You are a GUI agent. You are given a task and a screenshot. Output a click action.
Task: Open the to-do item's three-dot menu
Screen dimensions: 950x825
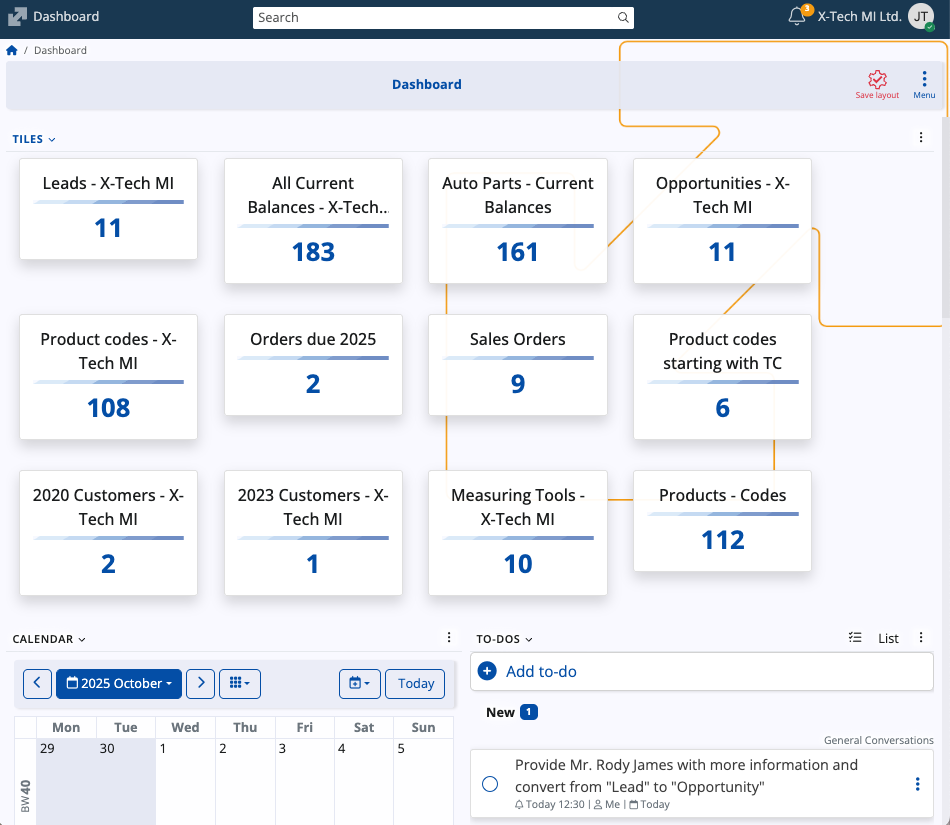[917, 784]
